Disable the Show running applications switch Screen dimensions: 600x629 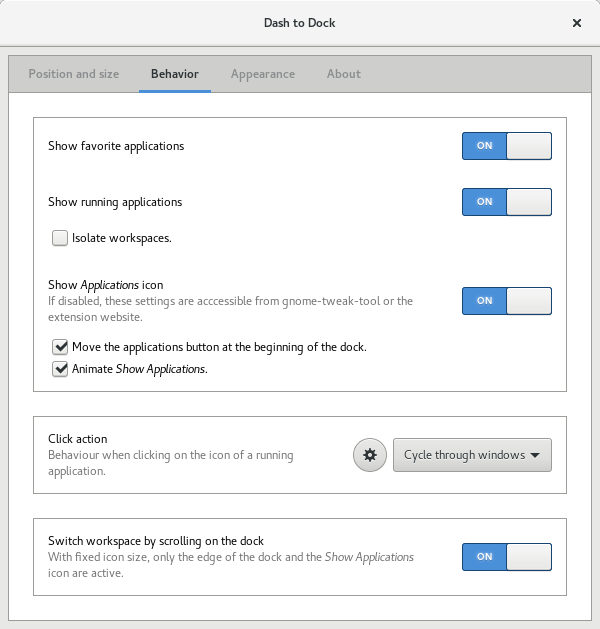(506, 202)
